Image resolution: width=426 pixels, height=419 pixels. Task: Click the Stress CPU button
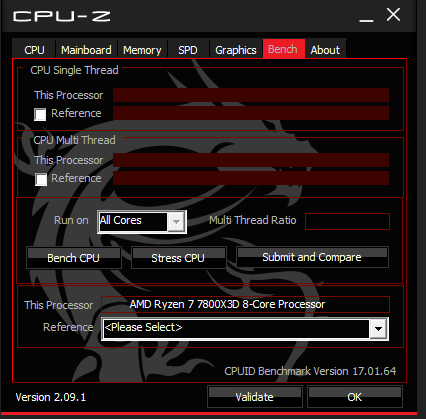(178, 258)
